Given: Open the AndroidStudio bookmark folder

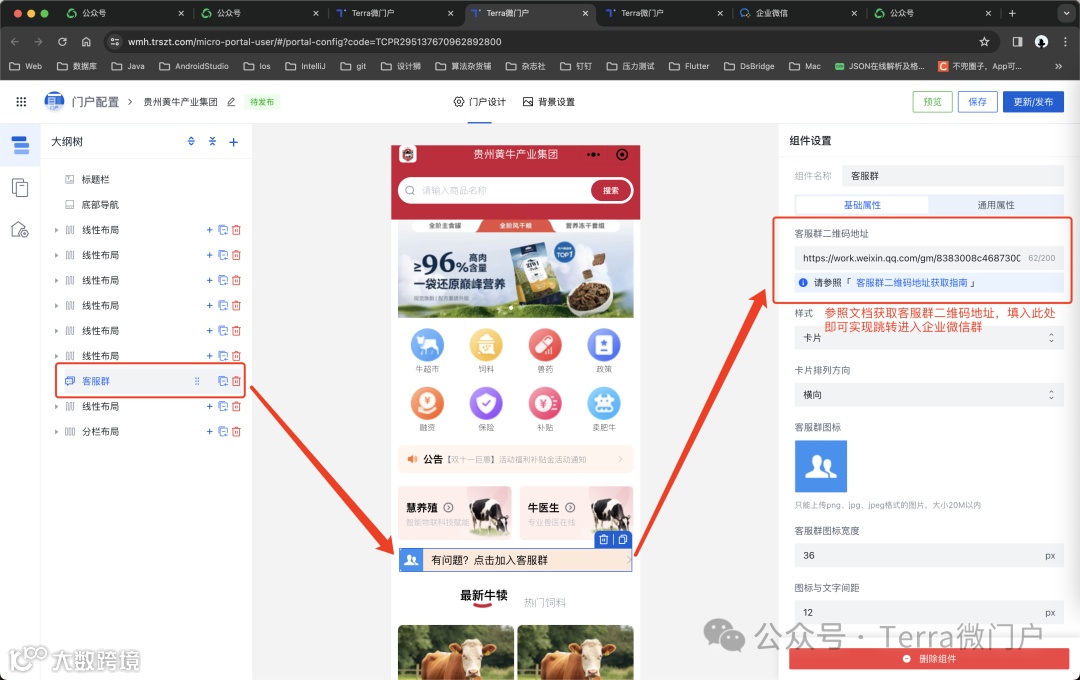Looking at the screenshot, I should [x=194, y=66].
